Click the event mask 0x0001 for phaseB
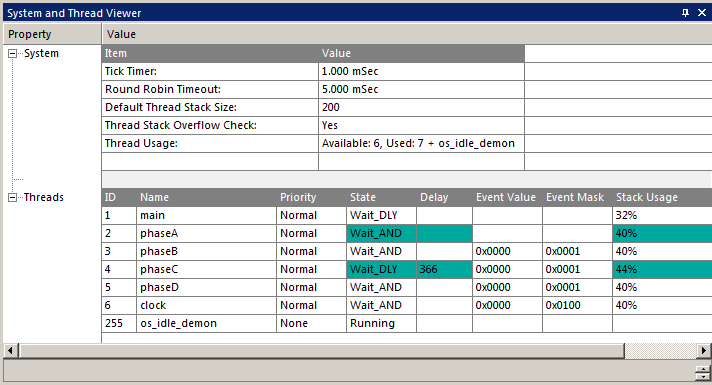 577,251
